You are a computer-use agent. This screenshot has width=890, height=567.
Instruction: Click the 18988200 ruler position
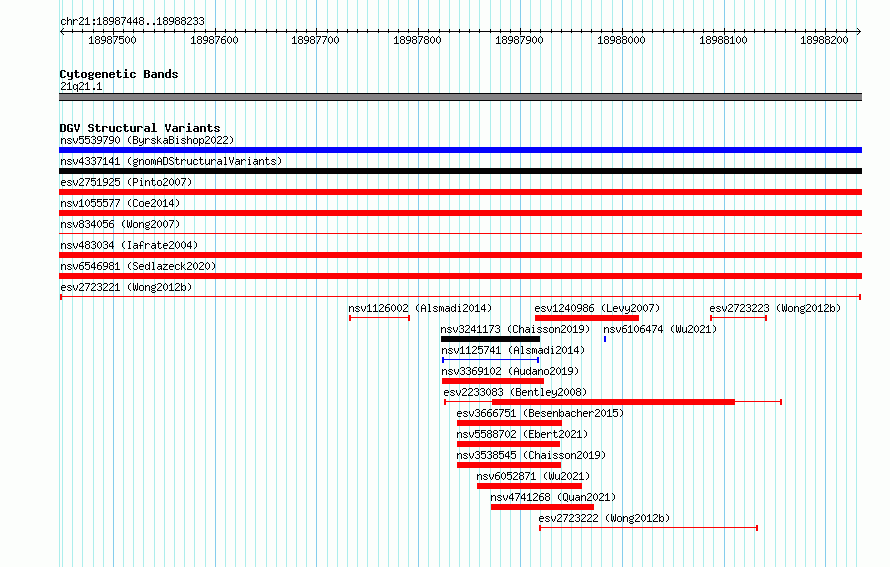pos(824,40)
